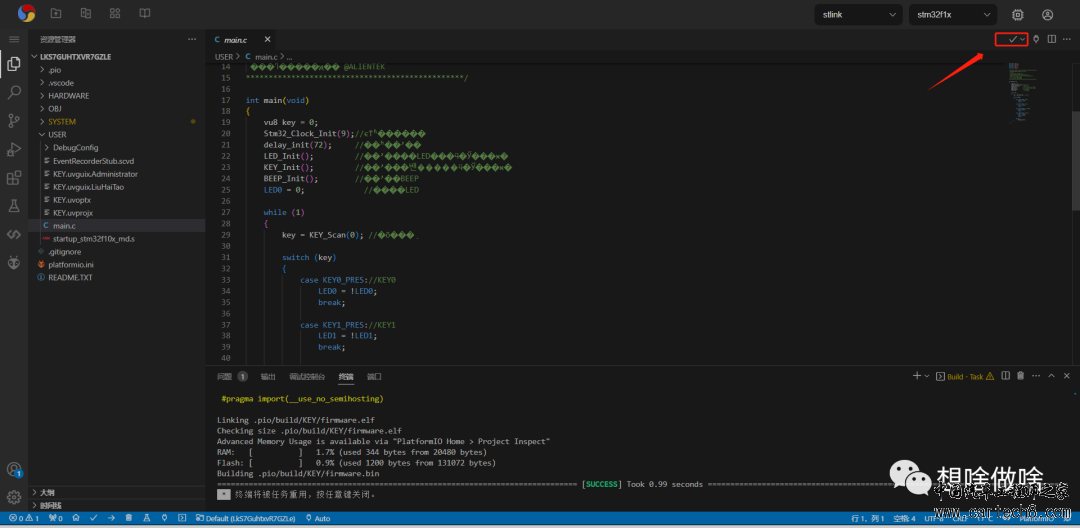Expand the OBJ folder
This screenshot has height=528, width=1080.
[x=116, y=109]
